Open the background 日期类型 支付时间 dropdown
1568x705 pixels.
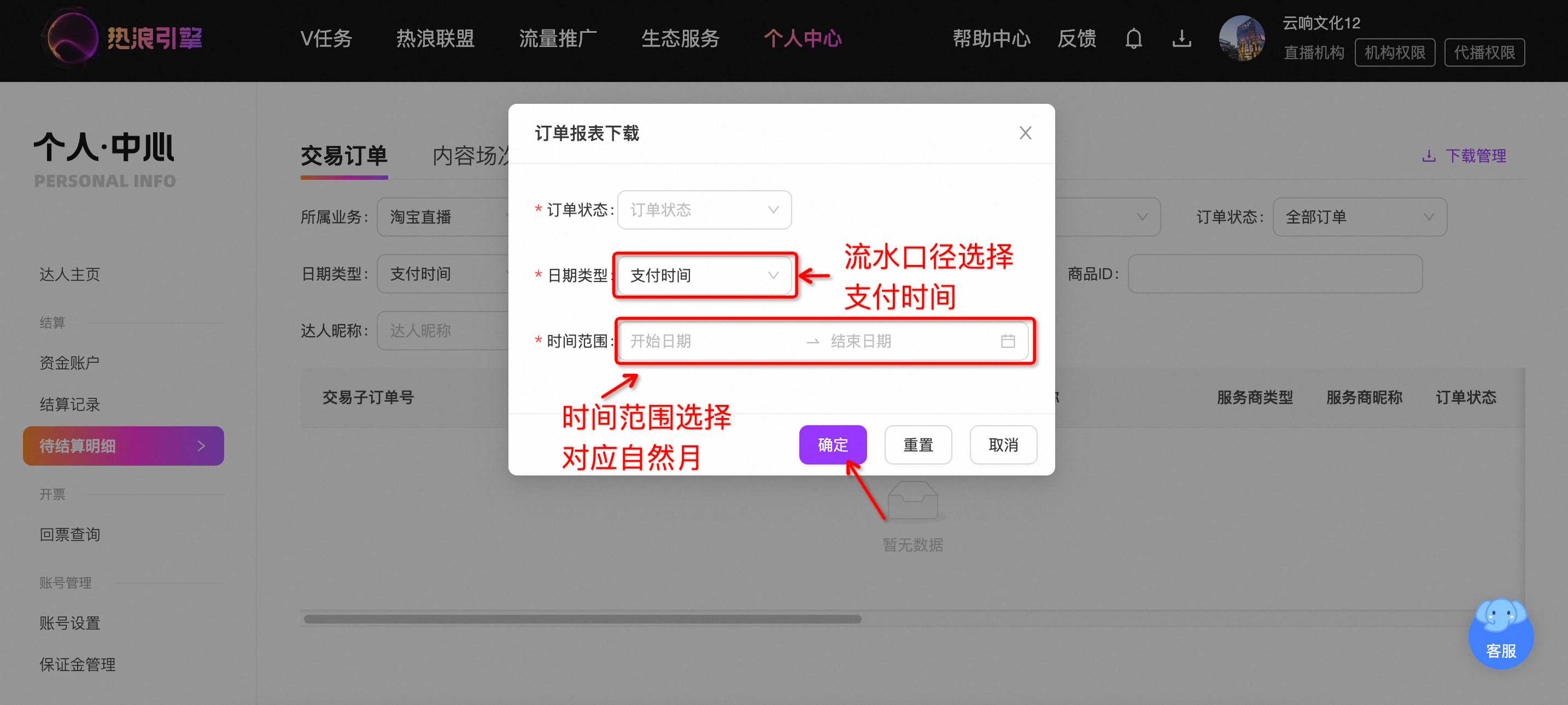pos(443,274)
